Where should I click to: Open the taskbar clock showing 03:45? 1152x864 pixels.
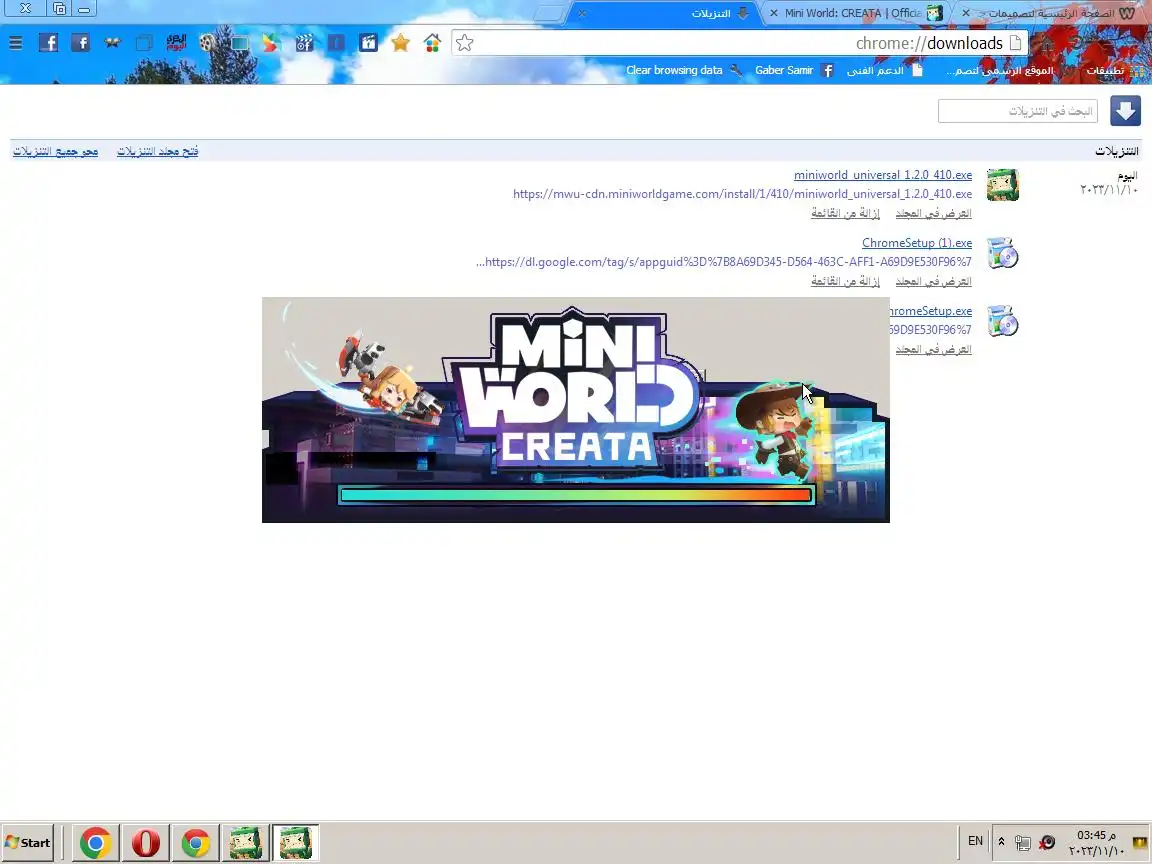tap(1096, 843)
